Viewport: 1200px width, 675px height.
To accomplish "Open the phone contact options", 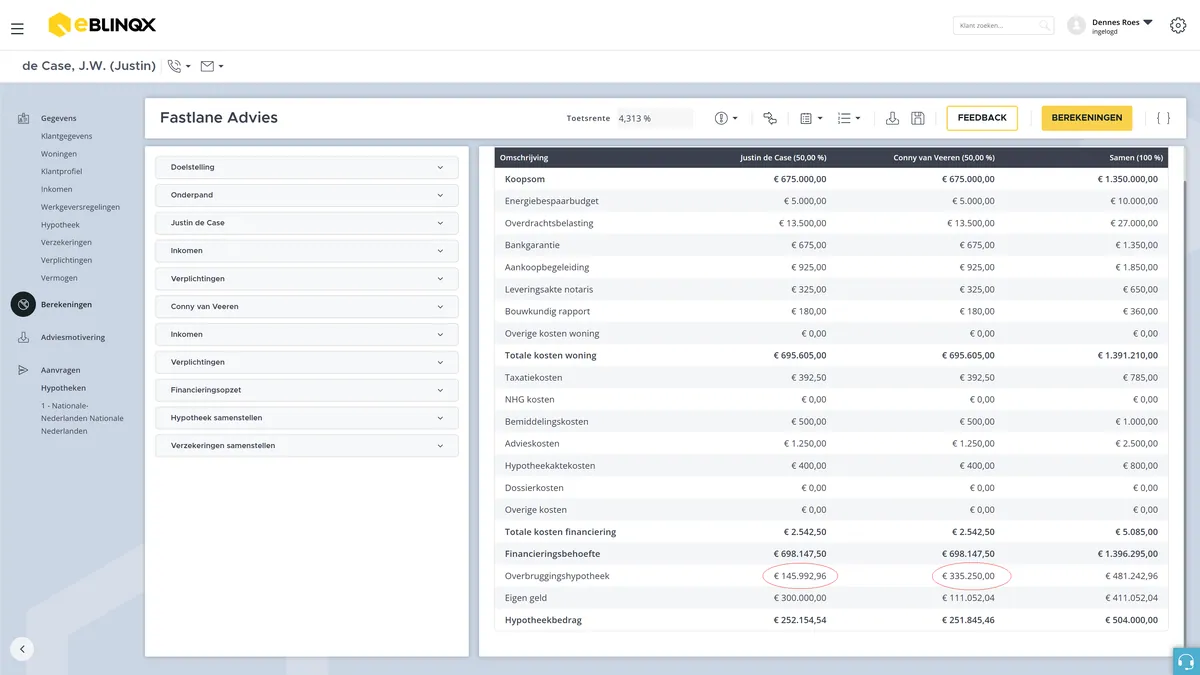I will point(179,66).
